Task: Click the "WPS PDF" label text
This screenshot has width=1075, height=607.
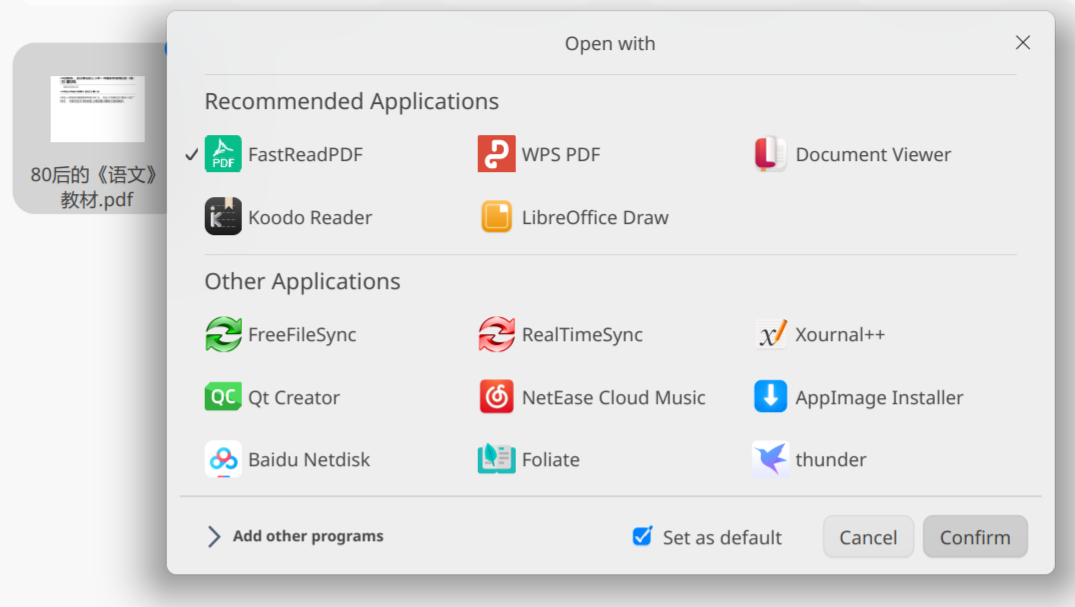Action: [x=561, y=154]
